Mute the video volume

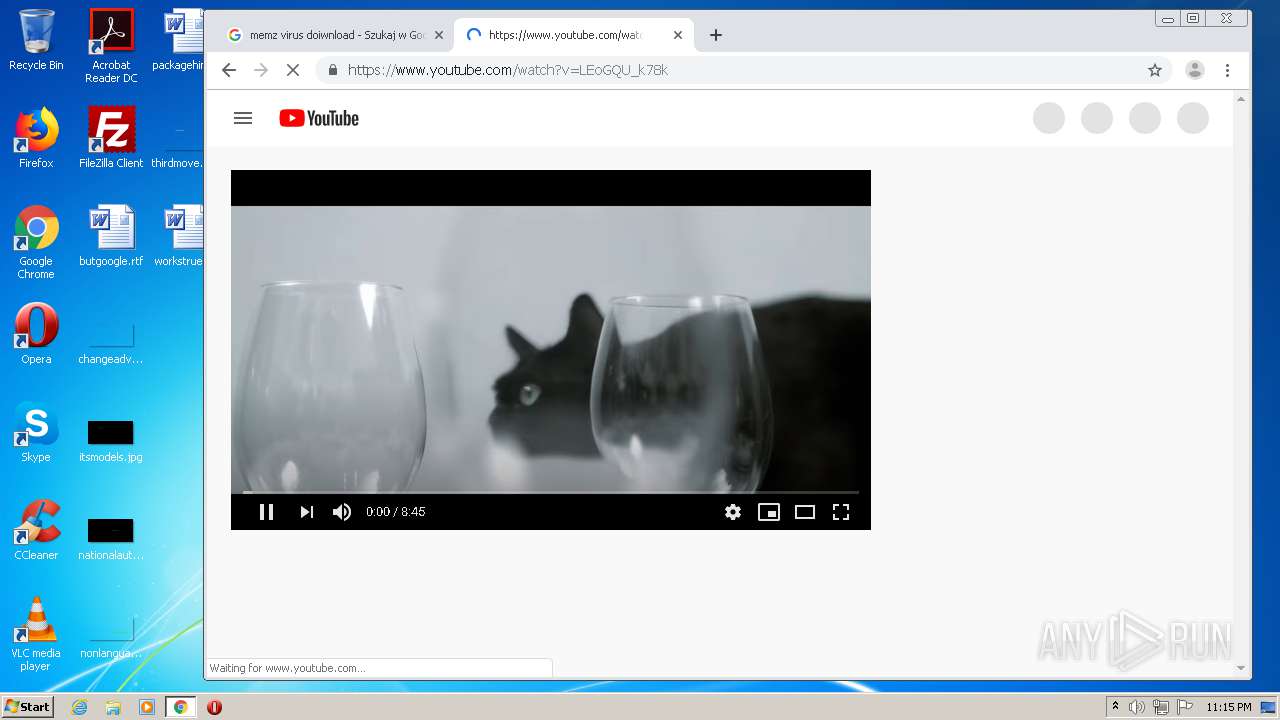(342, 512)
